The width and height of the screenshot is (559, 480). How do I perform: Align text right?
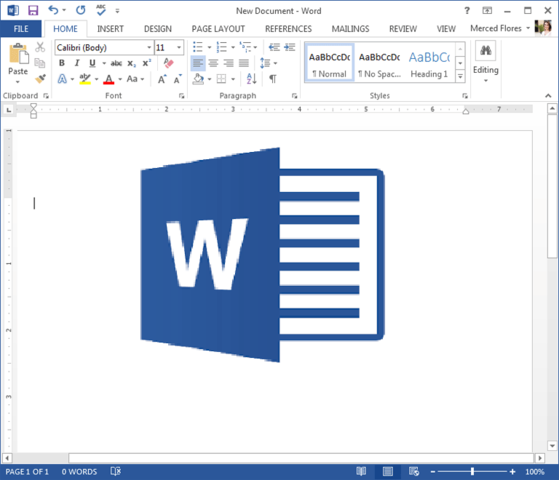(x=229, y=63)
